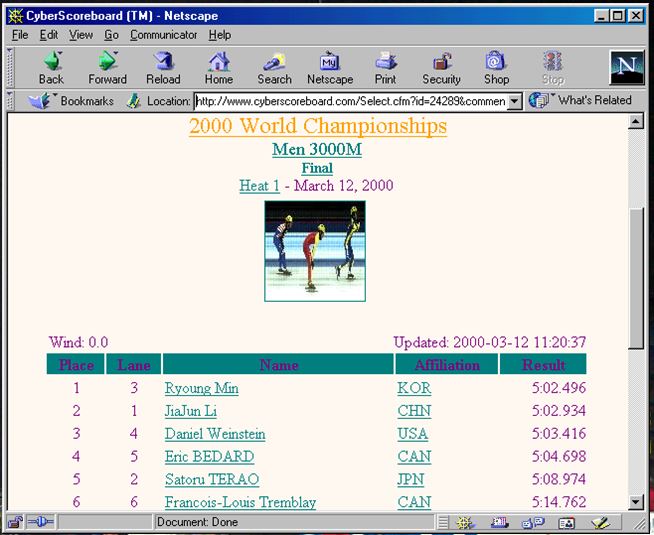Open the Communicator menu

click(163, 35)
